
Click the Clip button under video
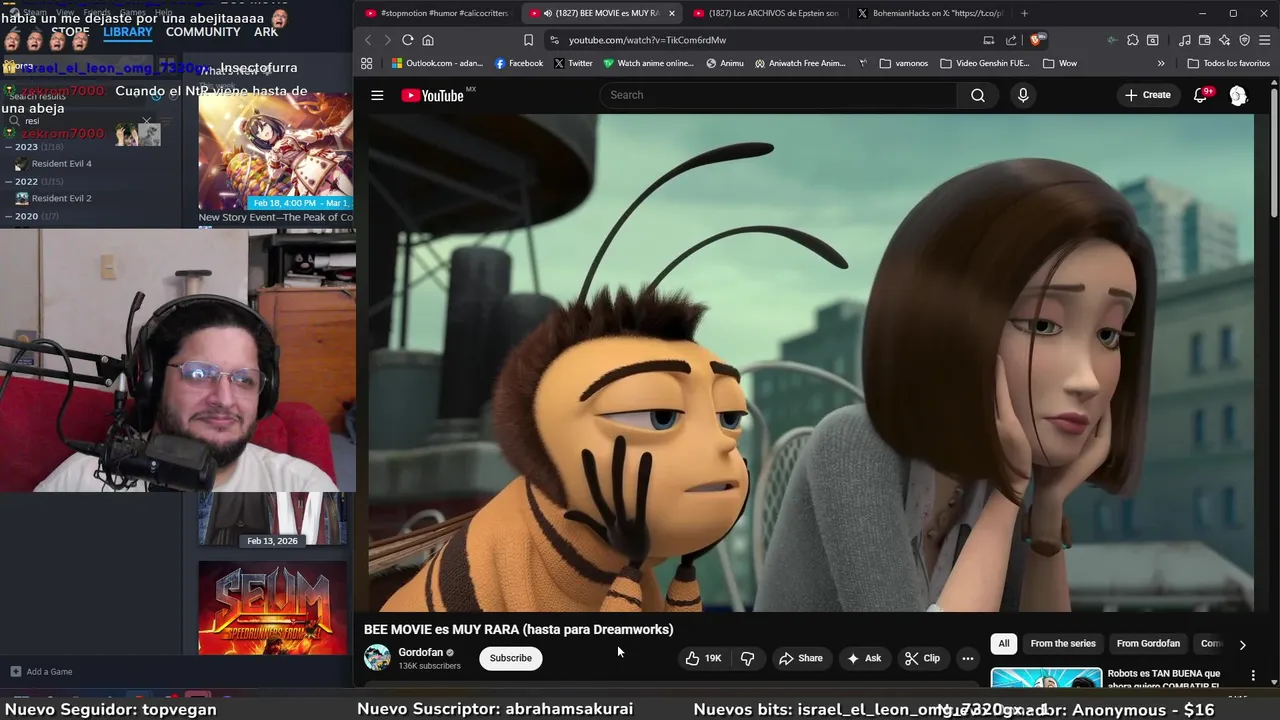(922, 658)
